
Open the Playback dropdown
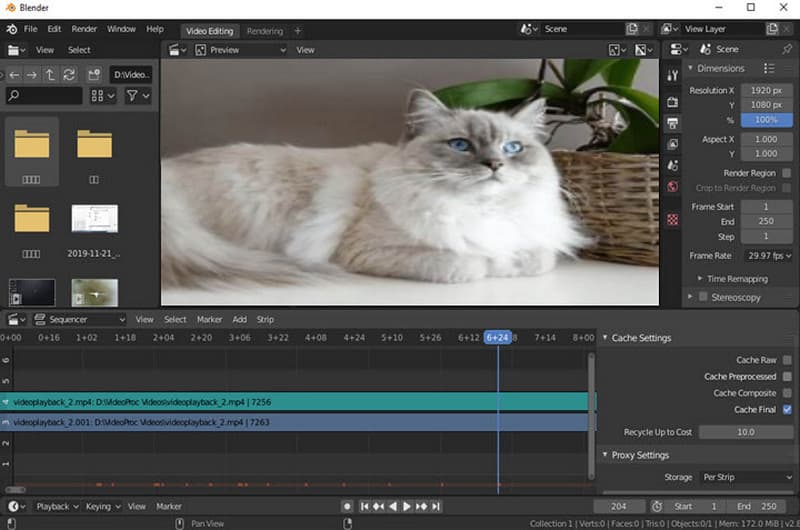(57, 507)
